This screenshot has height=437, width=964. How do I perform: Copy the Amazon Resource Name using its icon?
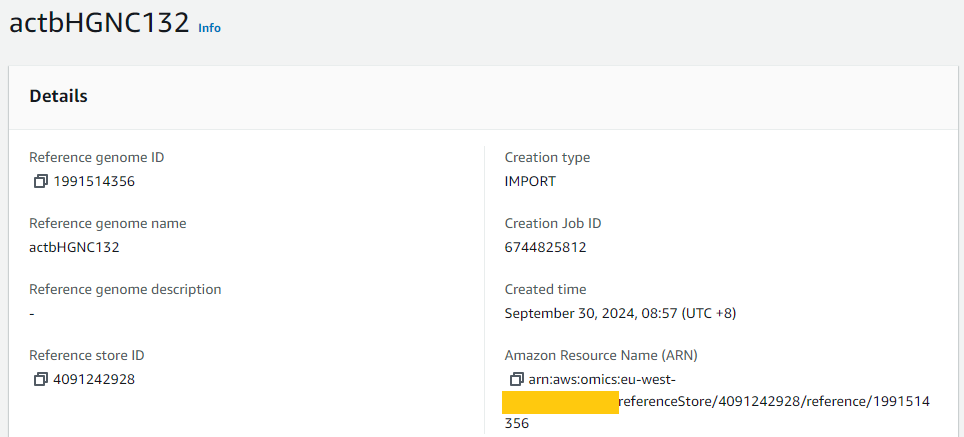pos(516,379)
